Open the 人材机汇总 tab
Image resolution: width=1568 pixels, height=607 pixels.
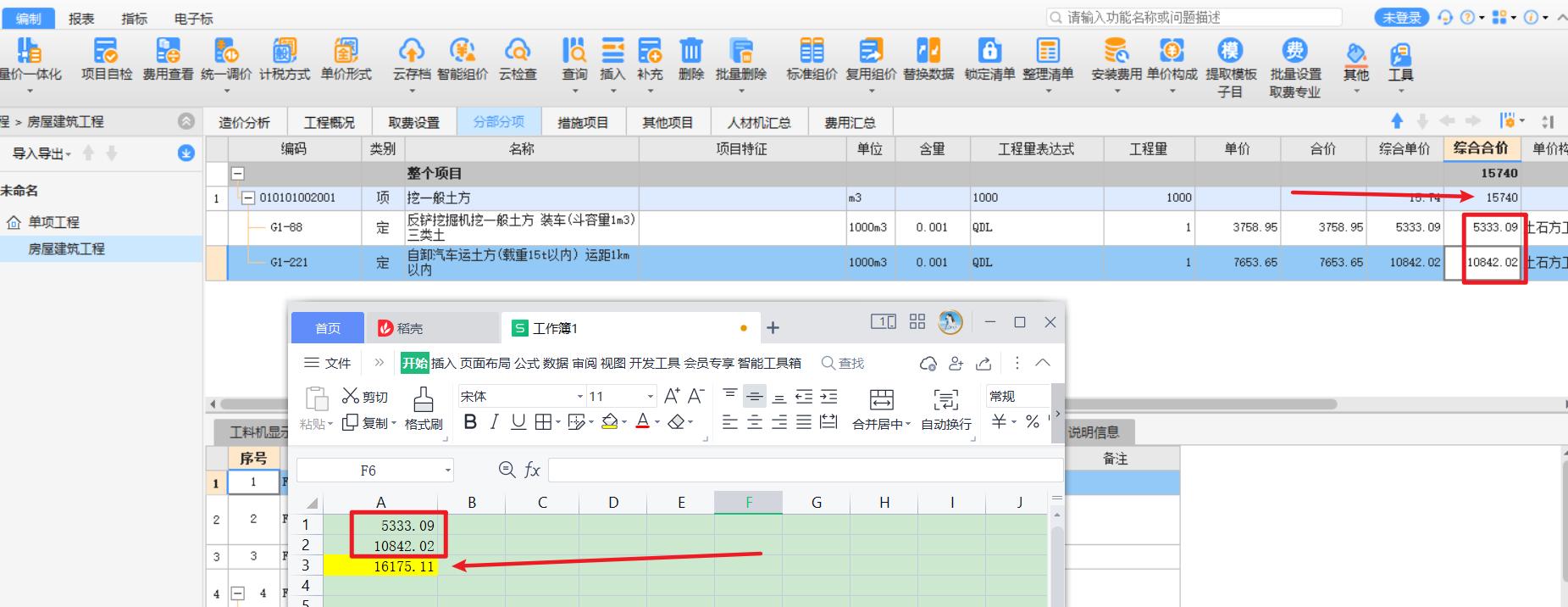[x=759, y=122]
